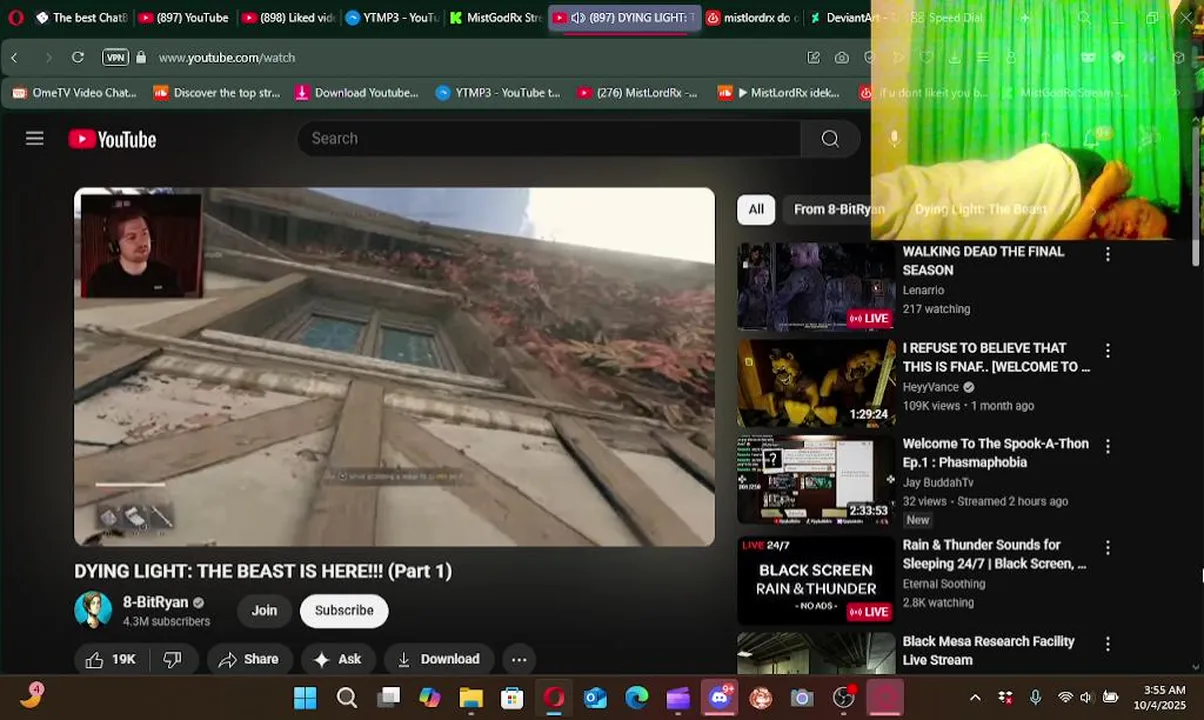Viewport: 1204px width, 720px height.
Task: Switch to the MistGodRx Stream tab
Action: tap(495, 18)
